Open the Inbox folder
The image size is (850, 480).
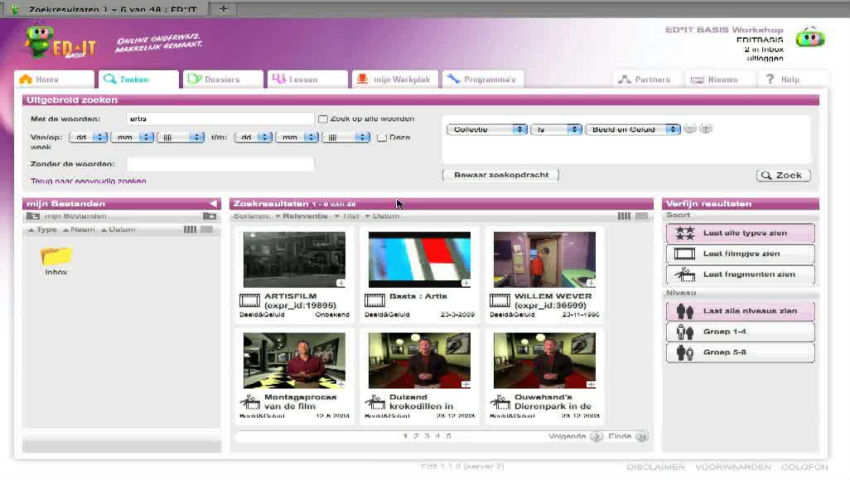(x=56, y=260)
